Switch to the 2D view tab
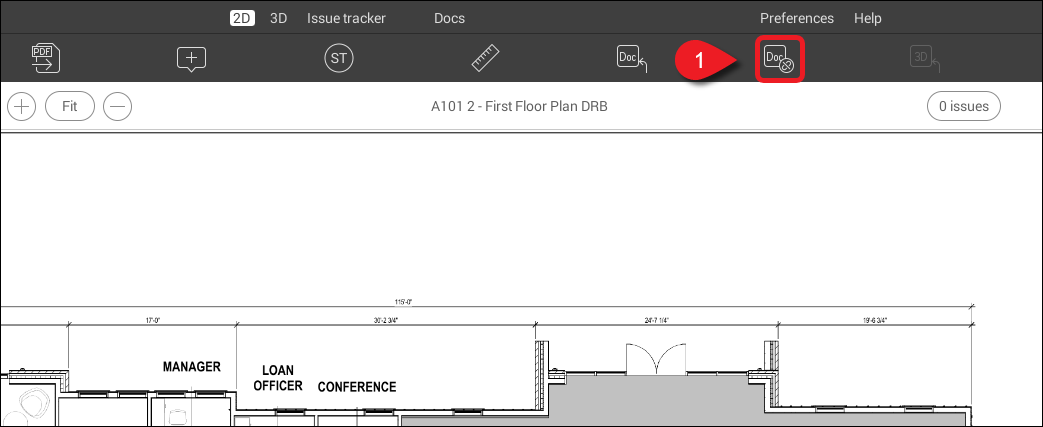 [242, 18]
